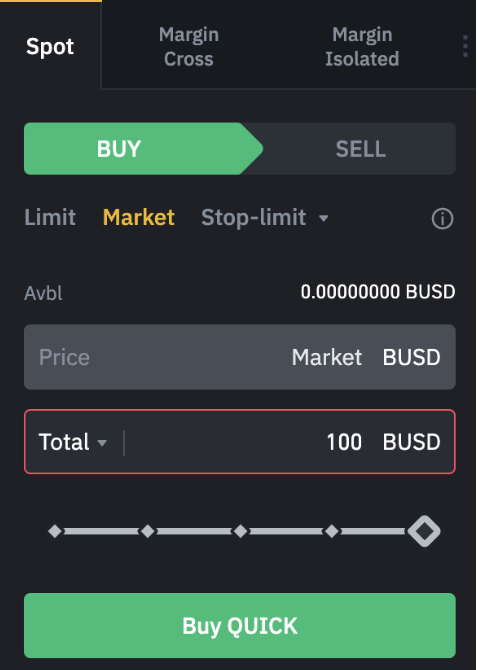Switch to the SELL side toggle
The image size is (478, 670).
(360, 149)
